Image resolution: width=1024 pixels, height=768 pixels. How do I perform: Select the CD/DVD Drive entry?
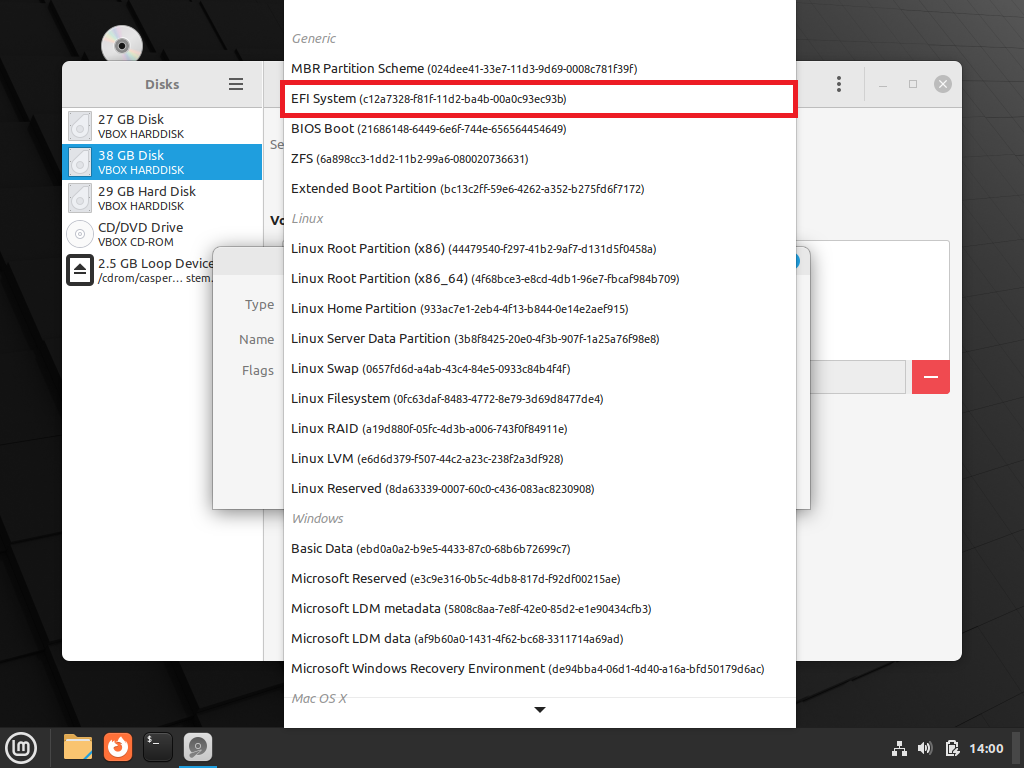coord(162,234)
